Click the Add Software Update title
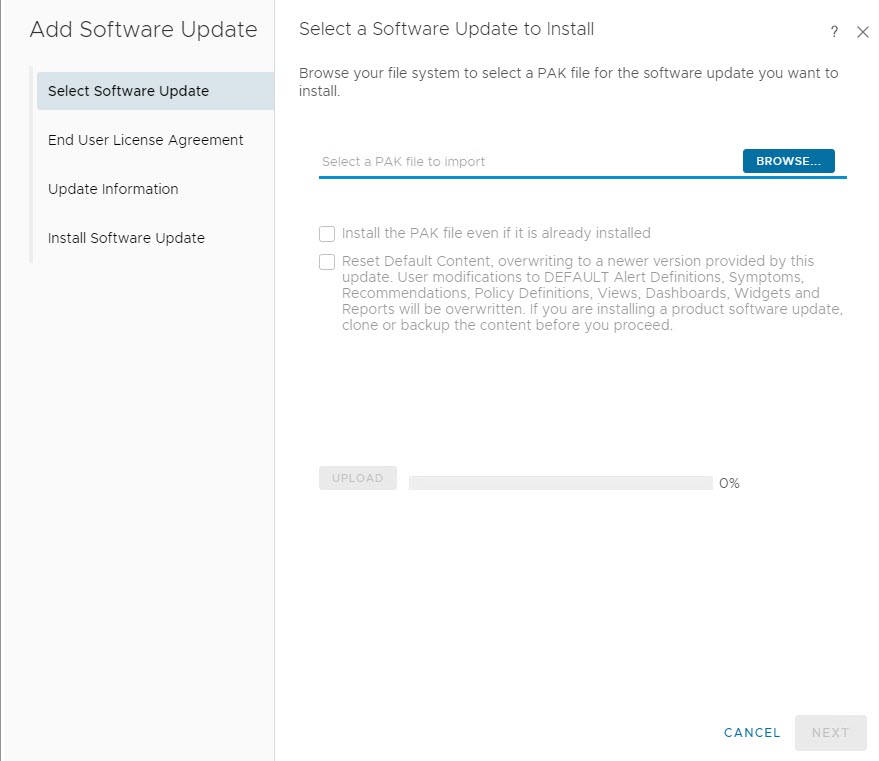Viewport: 879px width, 761px height. tap(143, 30)
